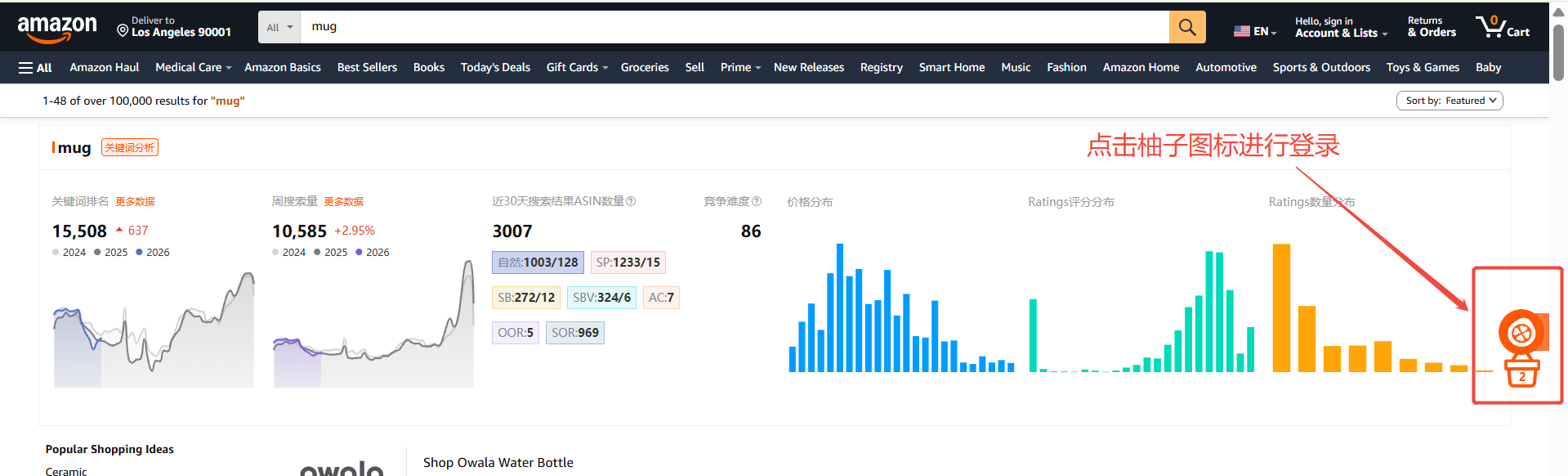Open Amazon Home nav item

tap(1141, 67)
